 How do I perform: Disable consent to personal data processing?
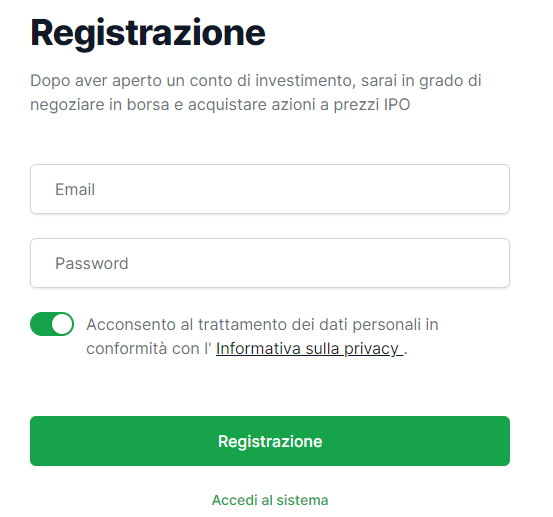coord(52,324)
